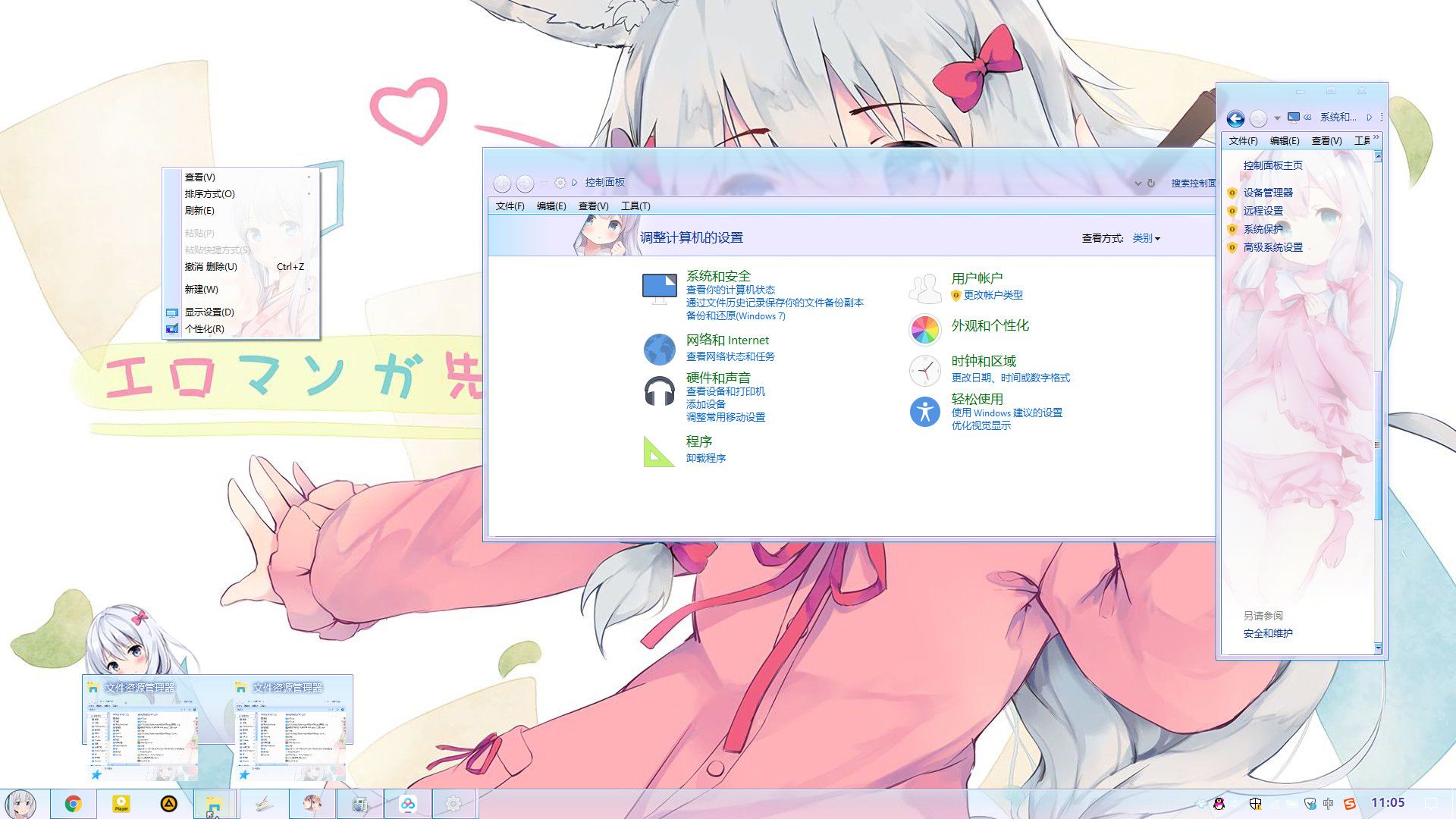1456x819 pixels.
Task: Open the QQ penguin tray icon
Action: pos(1219,804)
